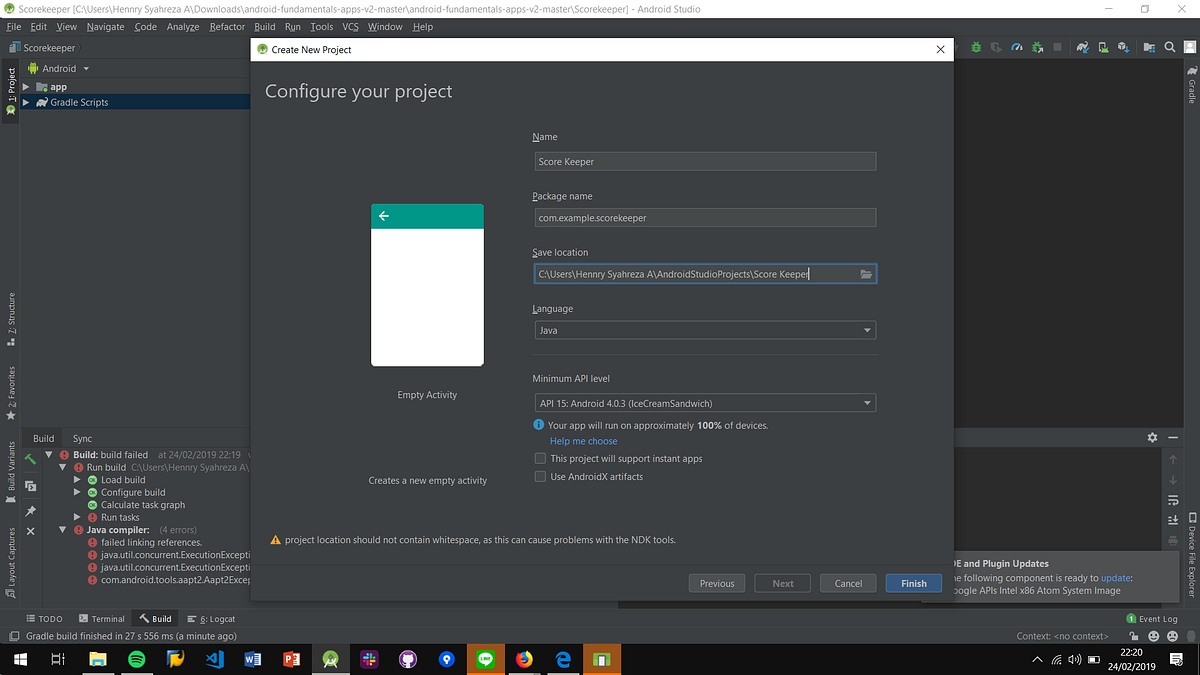
Task: Open the File menu
Action: pyautogui.click(x=14, y=27)
